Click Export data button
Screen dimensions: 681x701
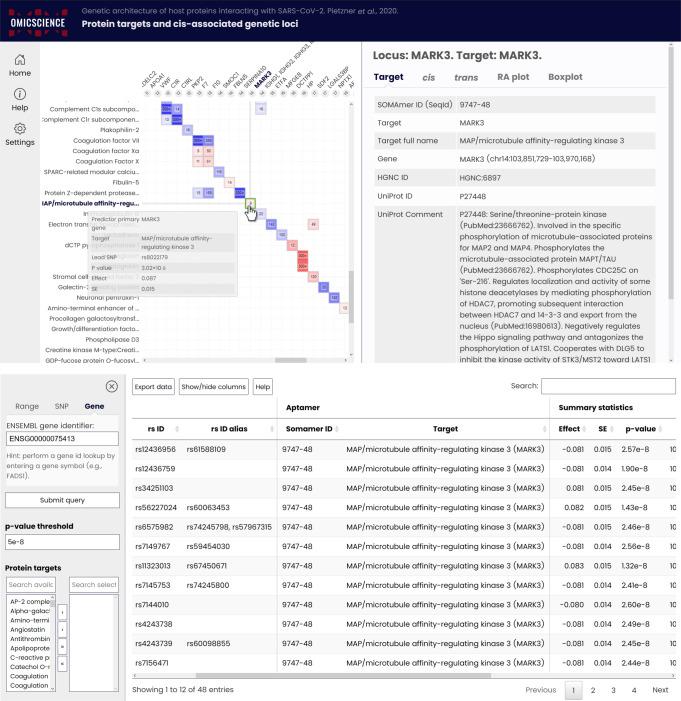coord(153,387)
